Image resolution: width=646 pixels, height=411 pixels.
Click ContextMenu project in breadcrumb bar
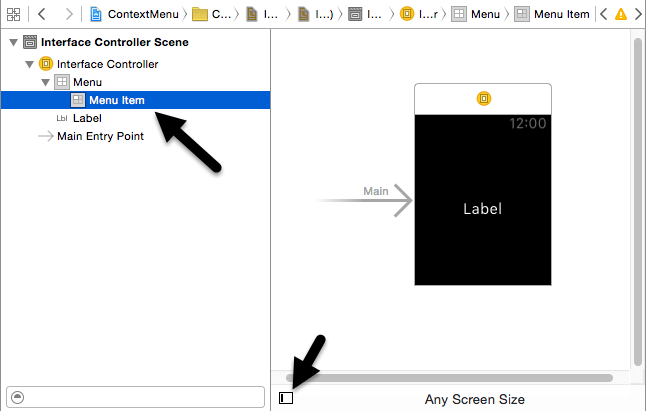[141, 15]
